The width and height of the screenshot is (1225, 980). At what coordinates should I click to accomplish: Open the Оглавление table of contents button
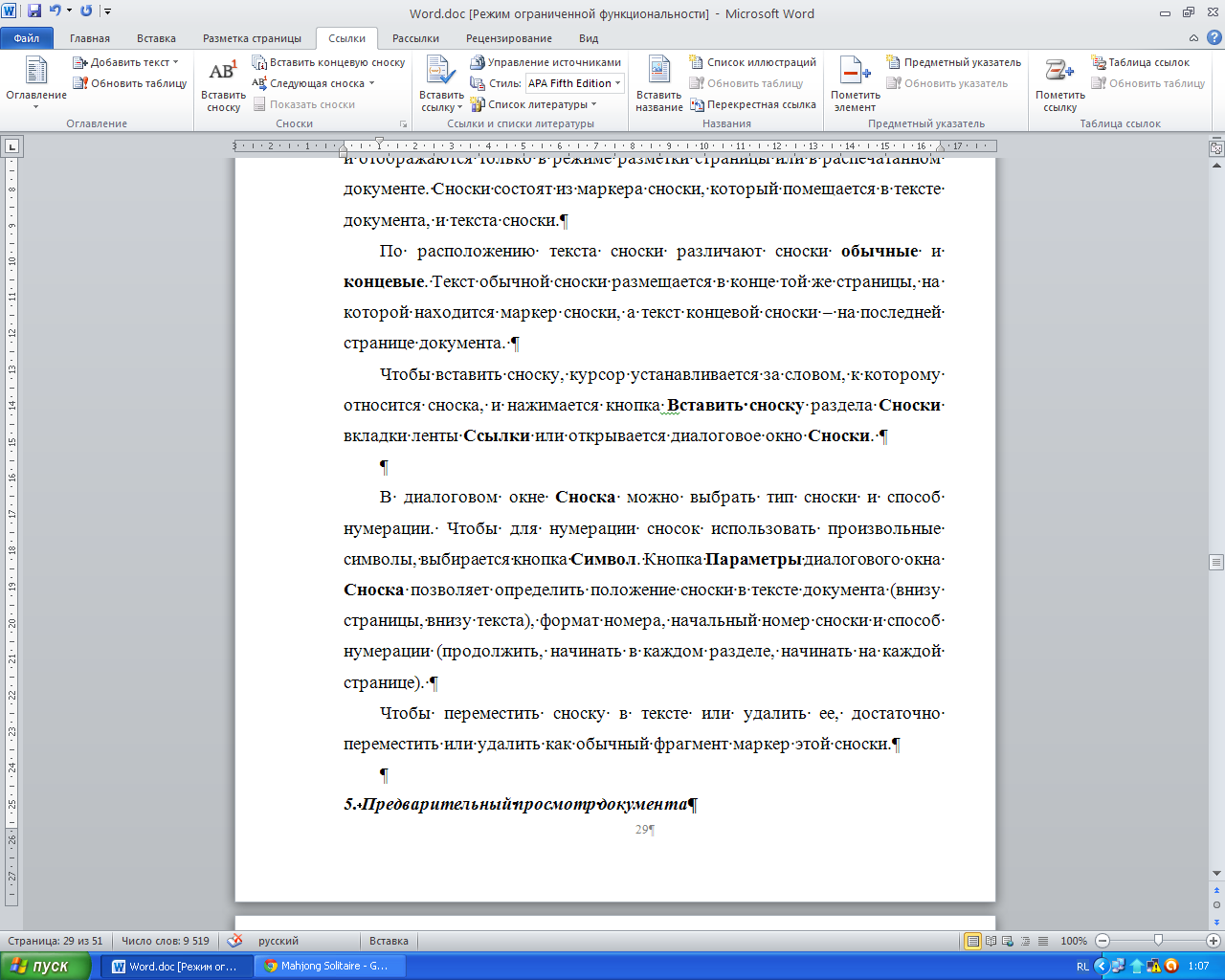36,82
